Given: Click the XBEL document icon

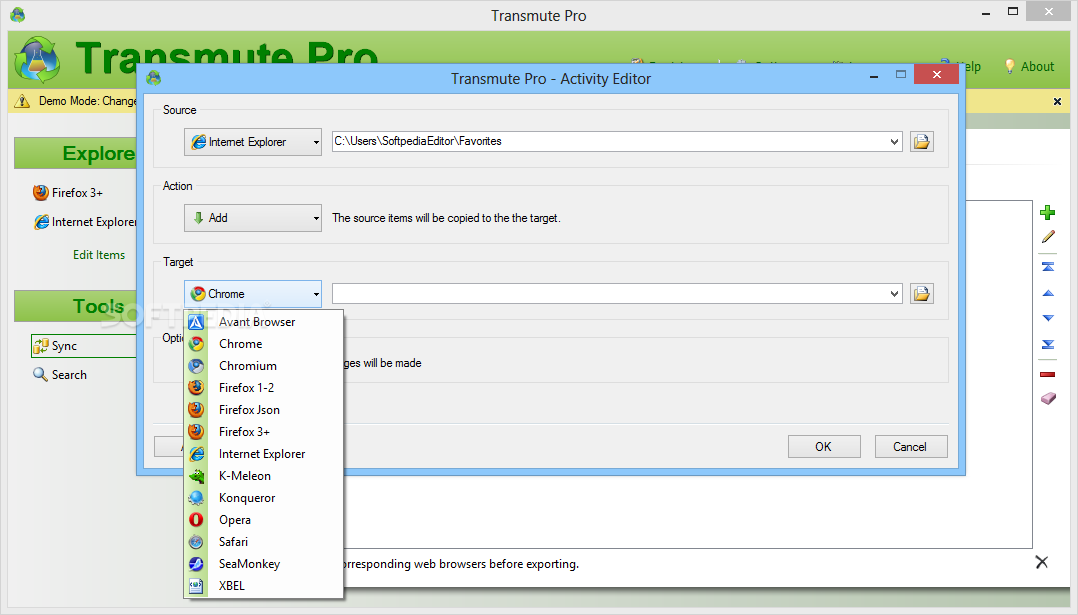Looking at the screenshot, I should pos(197,585).
